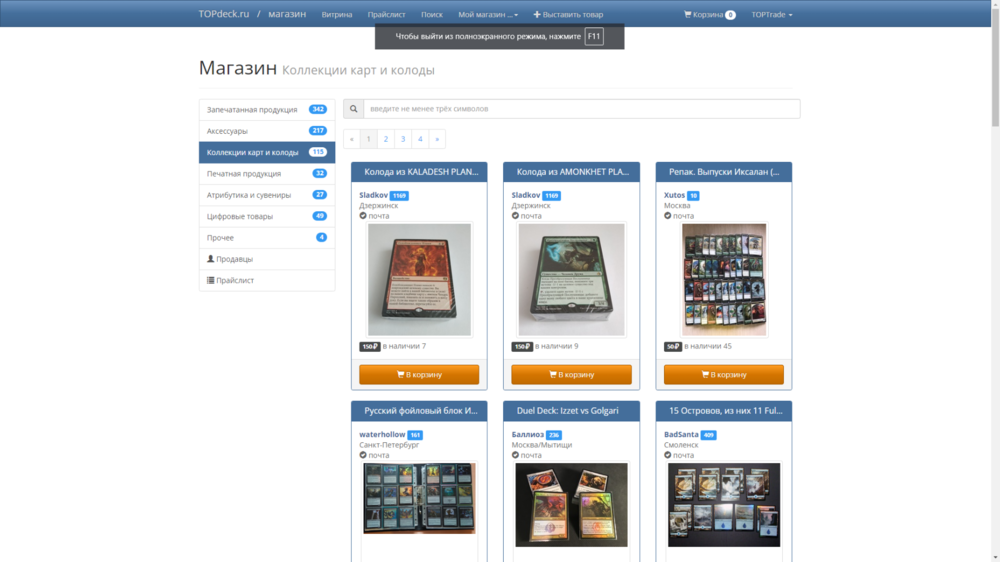Open Цифровые товары category
The image size is (1000, 562).
(239, 216)
